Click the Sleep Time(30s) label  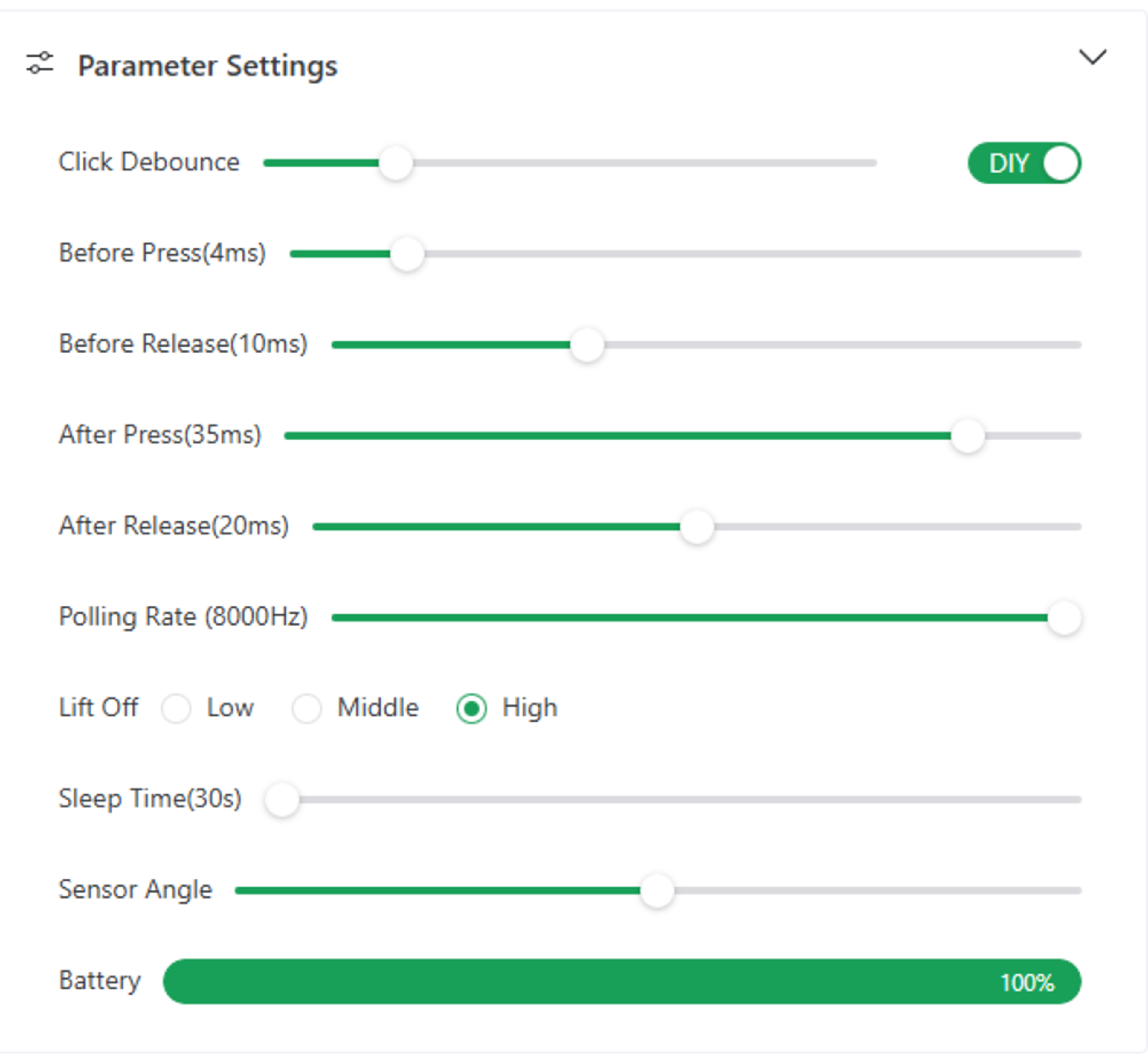[149, 798]
